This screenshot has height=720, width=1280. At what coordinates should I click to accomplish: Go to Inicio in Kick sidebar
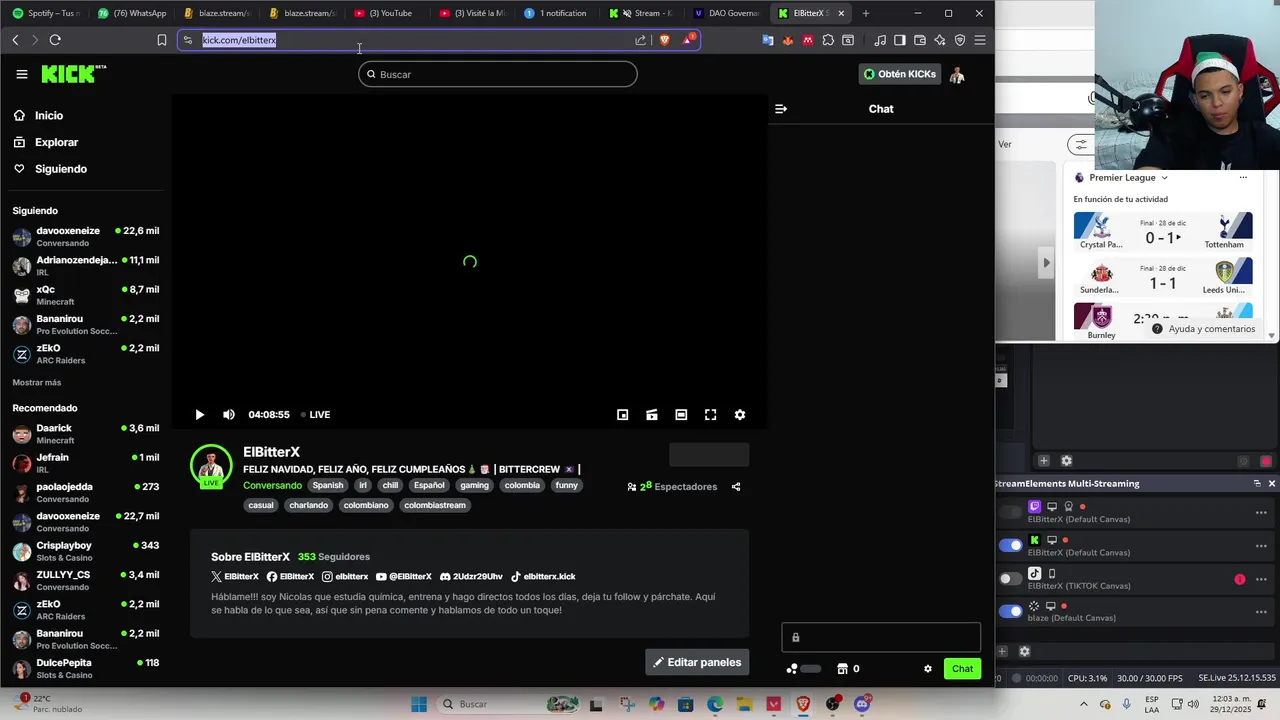tap(39, 116)
